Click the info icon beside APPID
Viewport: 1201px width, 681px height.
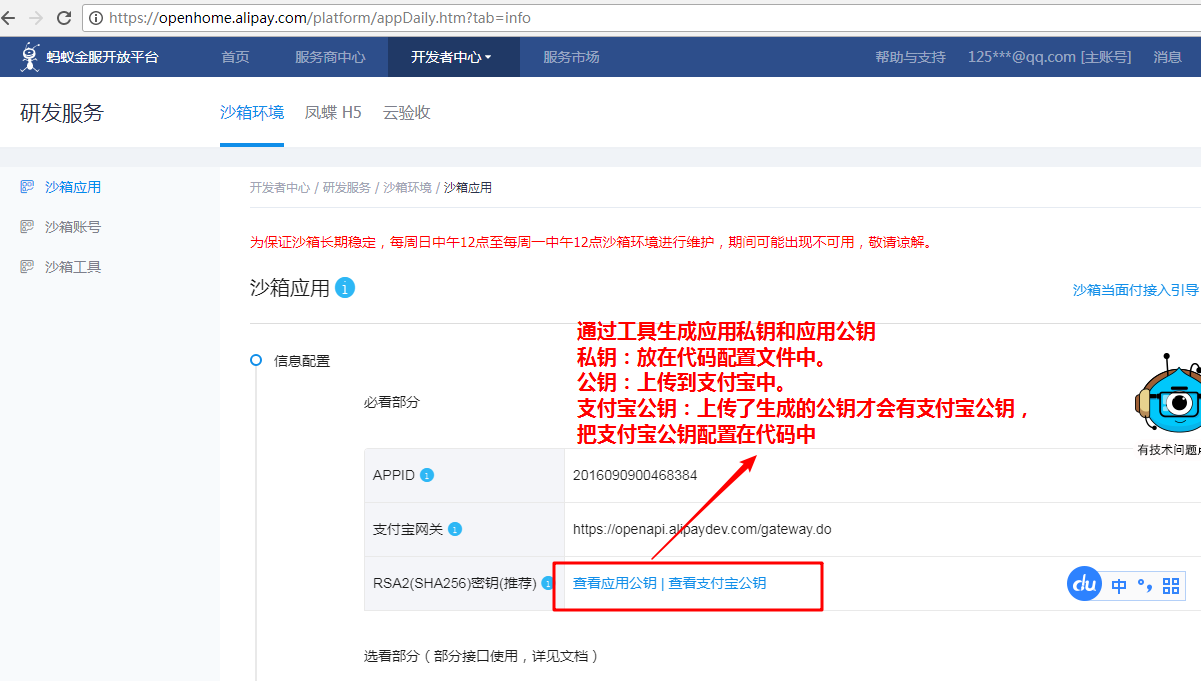click(427, 475)
